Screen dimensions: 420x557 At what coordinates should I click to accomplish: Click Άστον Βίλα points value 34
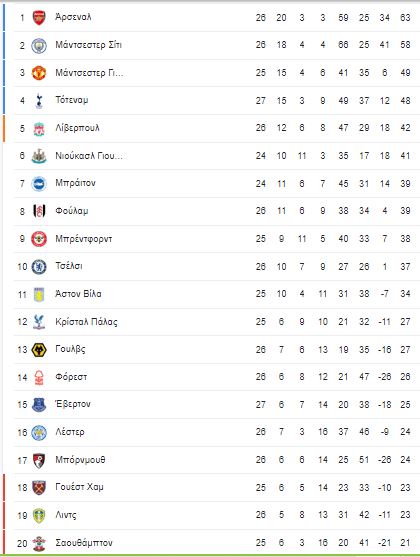click(405, 294)
